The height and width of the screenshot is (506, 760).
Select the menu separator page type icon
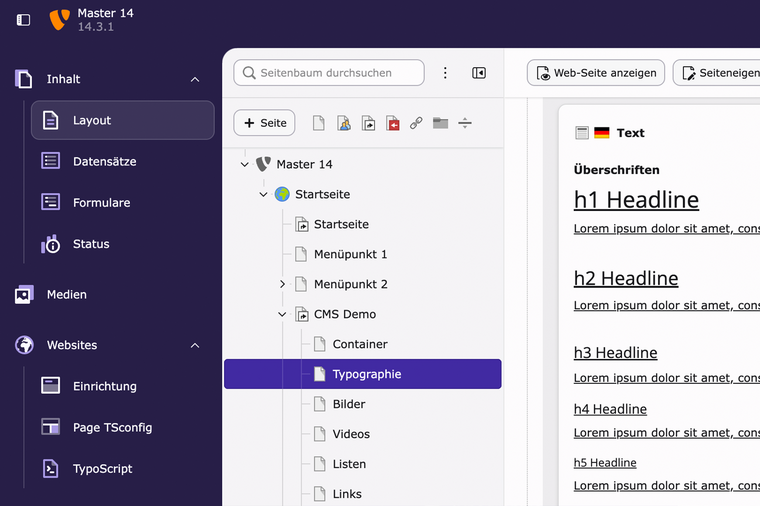click(x=465, y=123)
